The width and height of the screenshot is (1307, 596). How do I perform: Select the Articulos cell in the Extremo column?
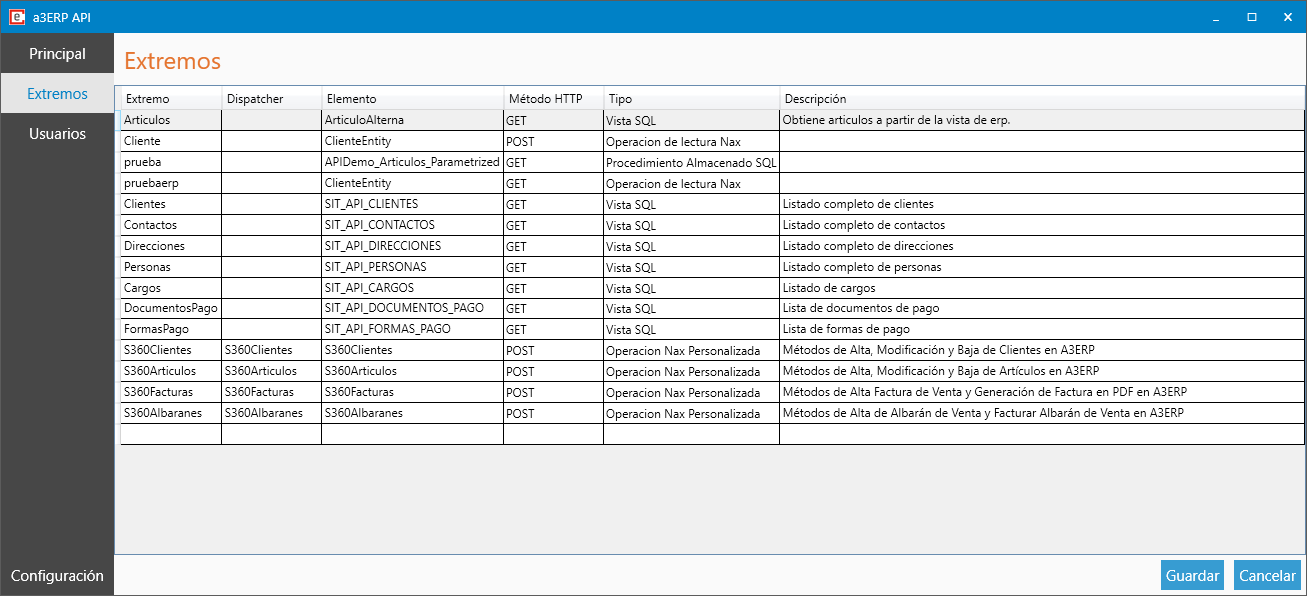[171, 120]
